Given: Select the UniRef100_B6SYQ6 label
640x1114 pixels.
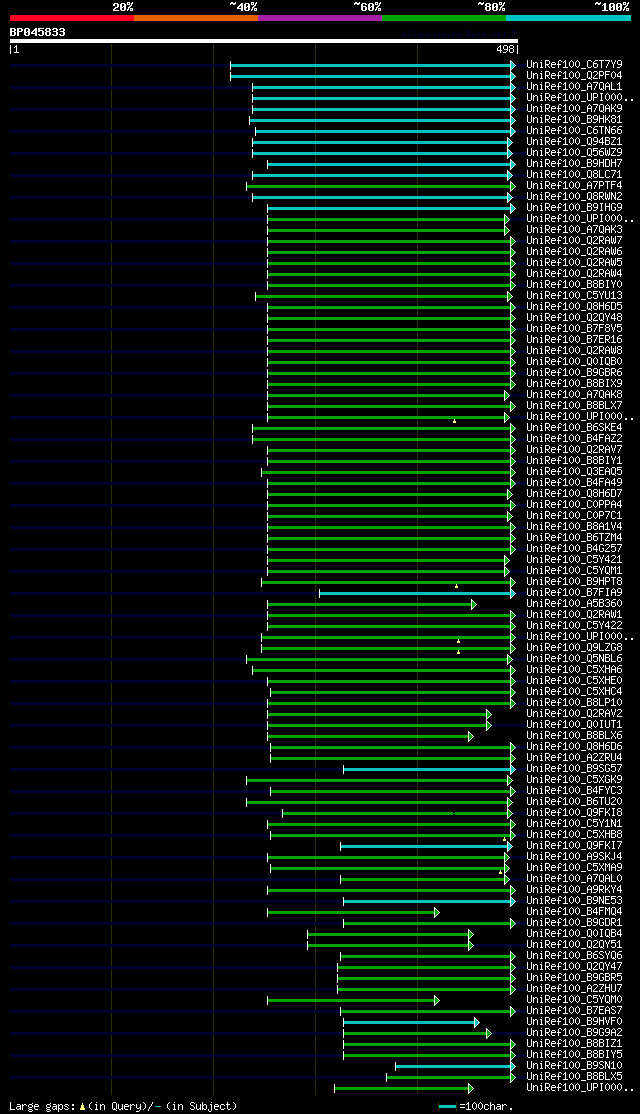Looking at the screenshot, I should 575,956.
